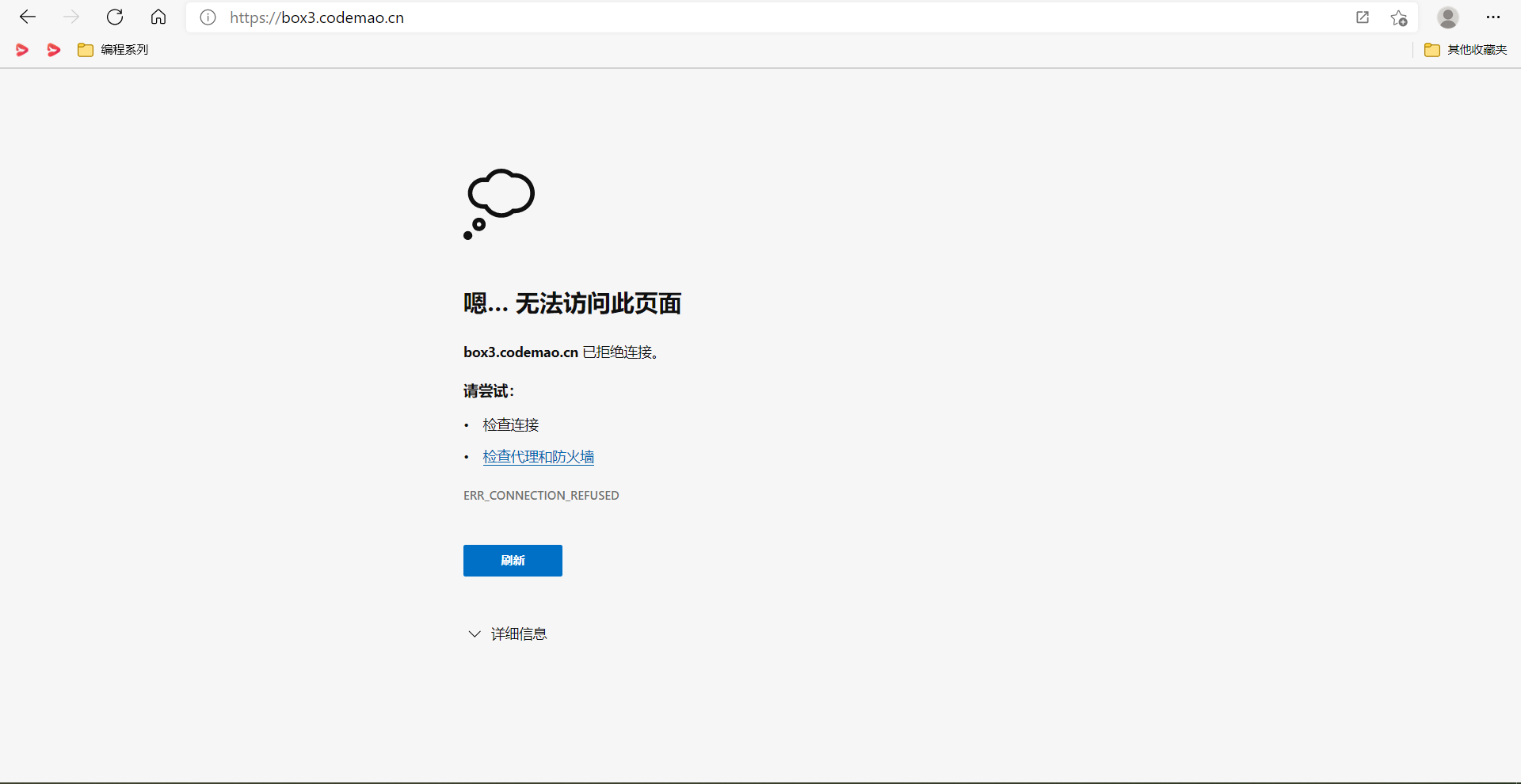Open the browser settings and more menu
The image size is (1521, 784).
tap(1493, 17)
